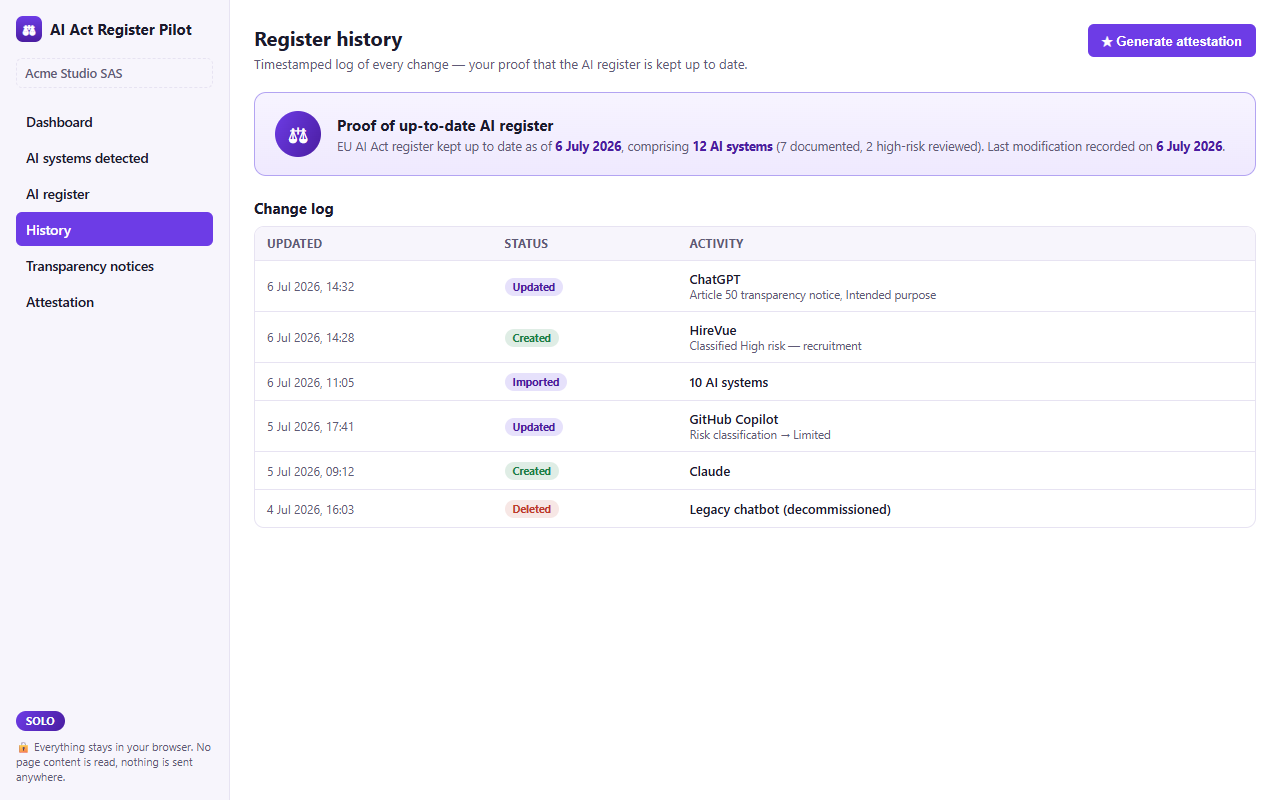This screenshot has height=800, width=1280.
Task: Open Transparency notices page
Action: (x=114, y=266)
